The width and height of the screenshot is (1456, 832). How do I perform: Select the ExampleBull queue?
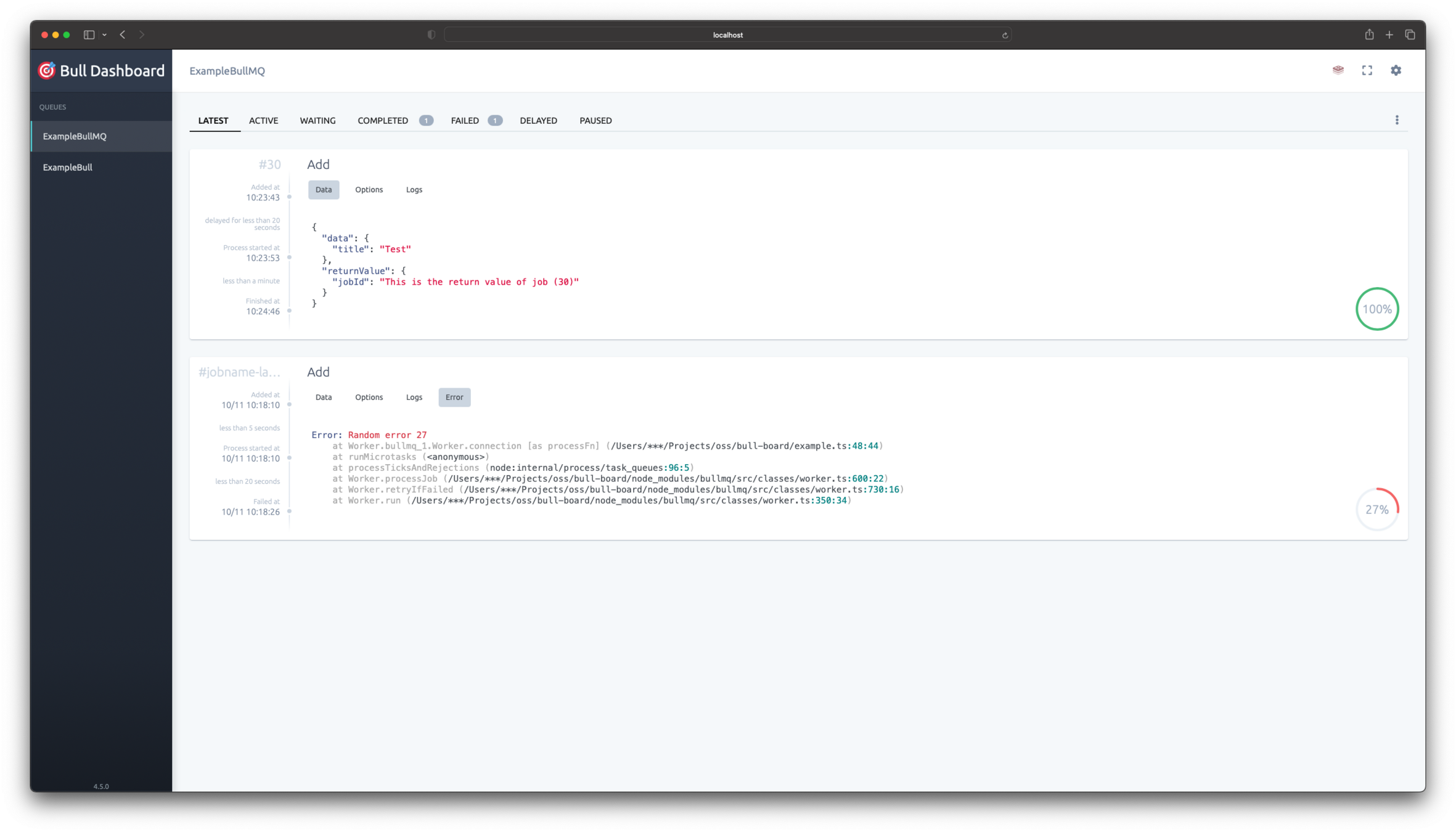tap(68, 167)
